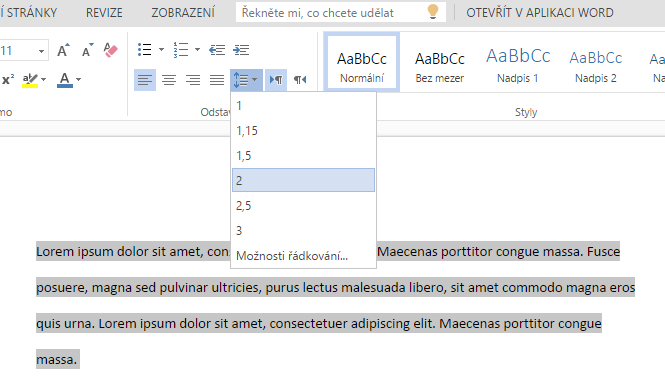Apply bulleted list formatting

pyautogui.click(x=145, y=50)
